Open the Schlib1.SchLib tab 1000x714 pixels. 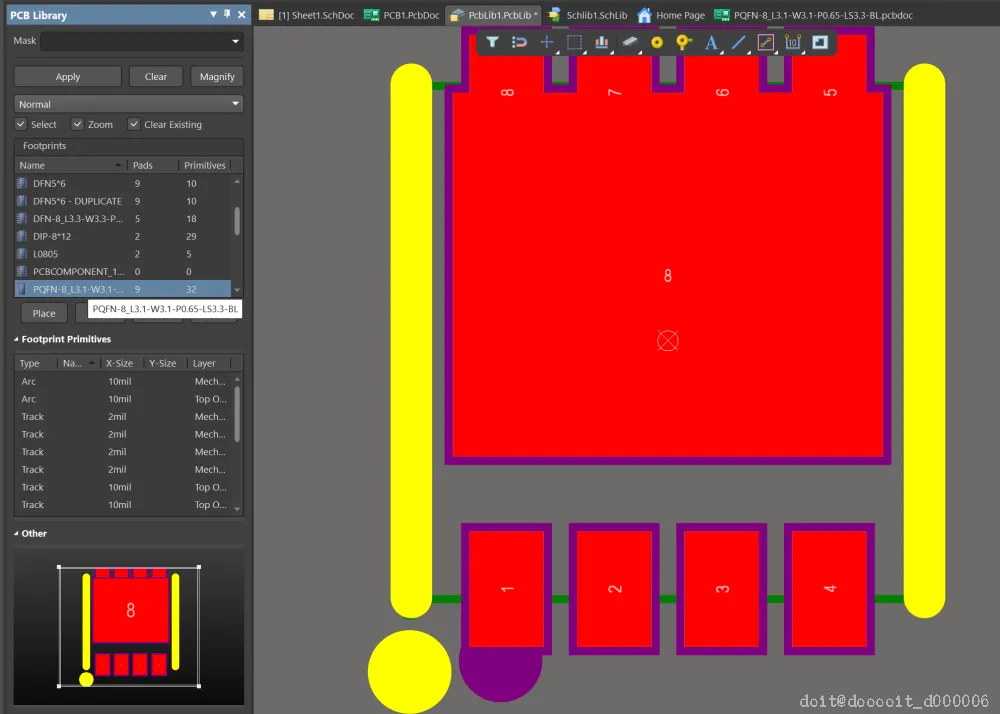click(587, 15)
